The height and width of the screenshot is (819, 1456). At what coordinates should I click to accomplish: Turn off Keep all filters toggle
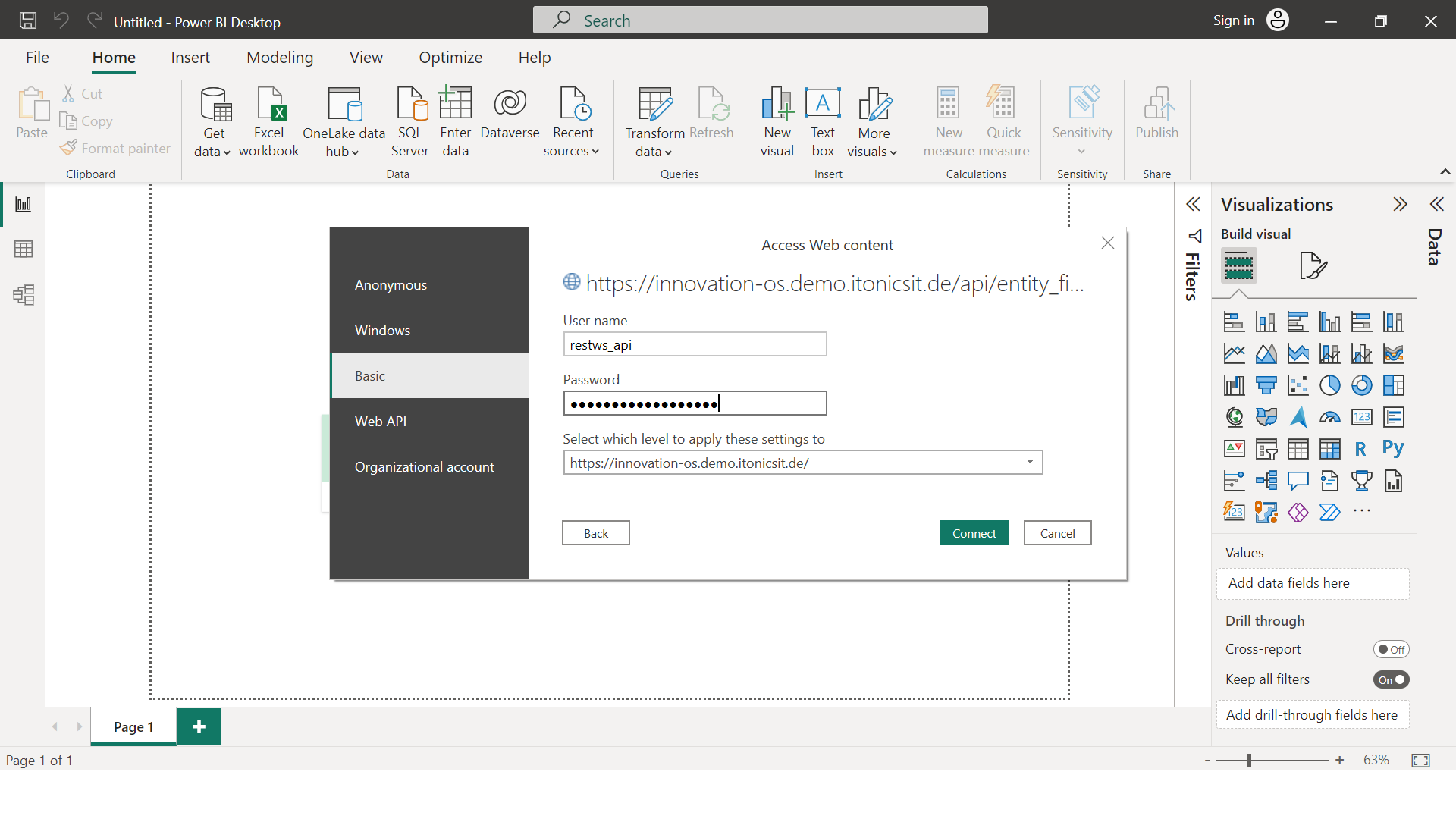tap(1391, 679)
